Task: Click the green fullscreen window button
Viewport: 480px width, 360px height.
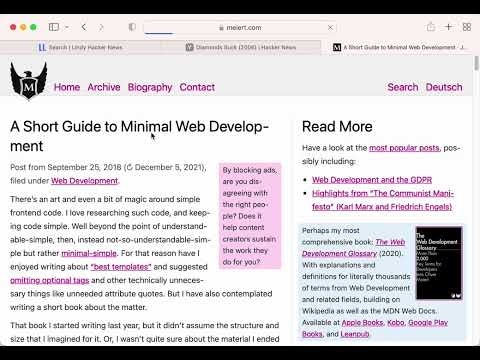Action: [33, 27]
